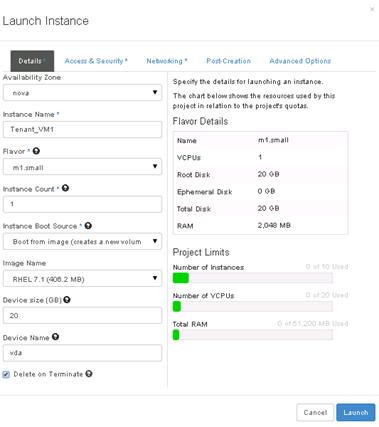Click the 0 GB Ephemeral Disk value
The height and width of the screenshot is (427, 379).
click(266, 191)
